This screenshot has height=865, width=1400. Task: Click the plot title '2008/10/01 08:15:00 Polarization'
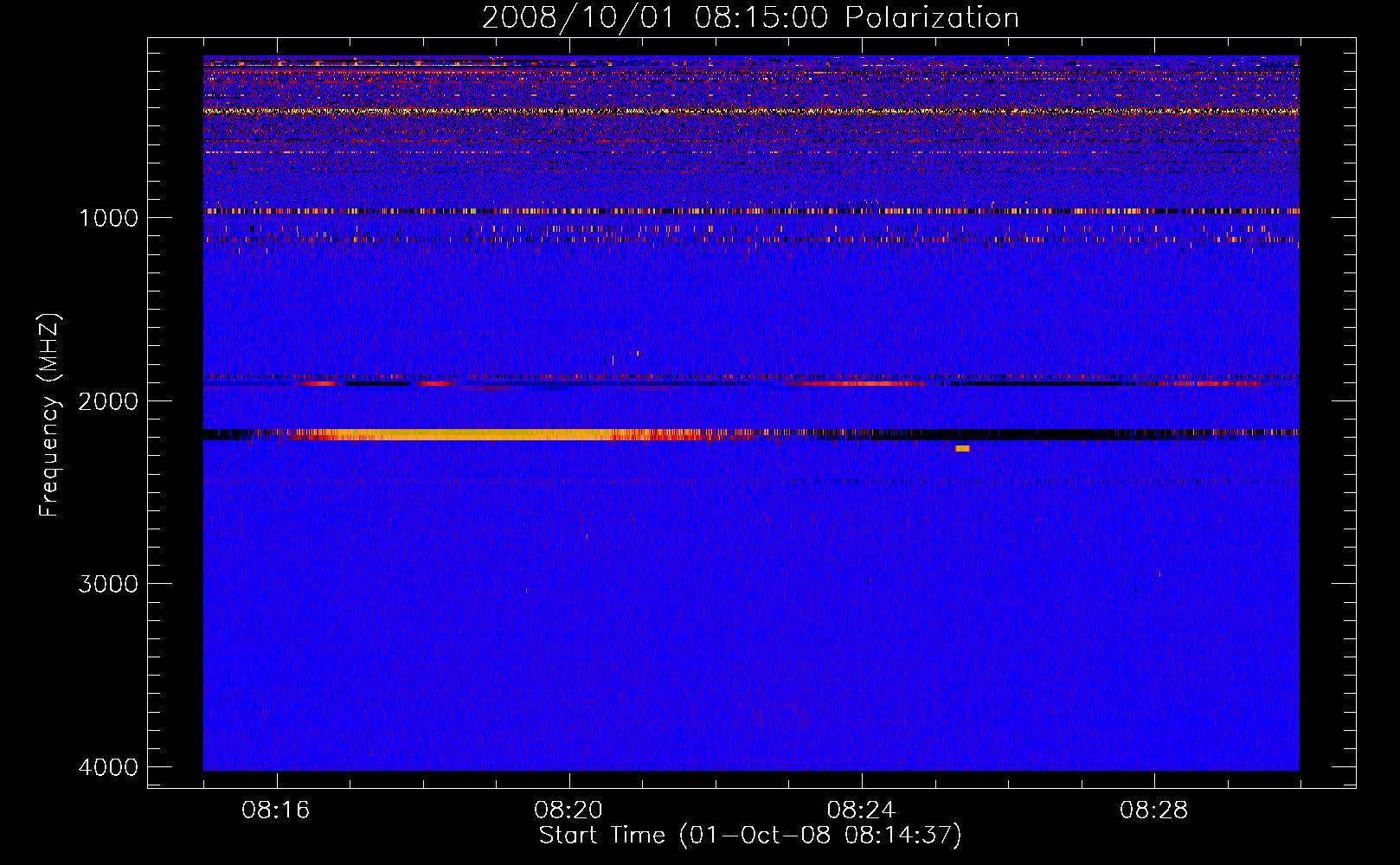coord(750,17)
